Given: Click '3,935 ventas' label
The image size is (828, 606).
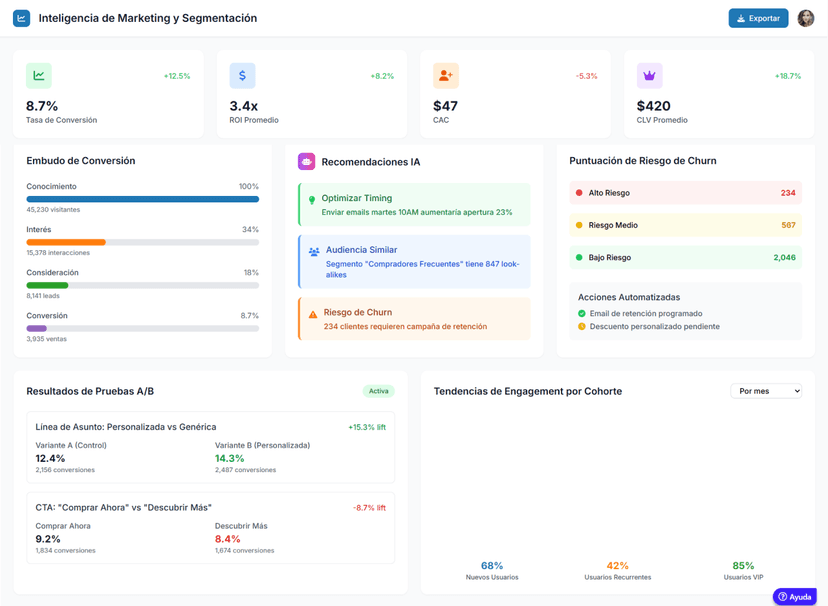Looking at the screenshot, I should tap(46, 339).
